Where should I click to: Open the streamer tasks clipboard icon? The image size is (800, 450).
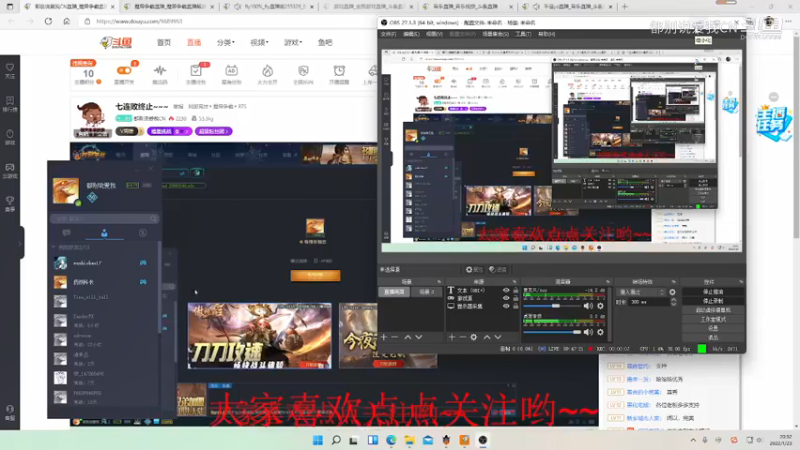tap(195, 73)
